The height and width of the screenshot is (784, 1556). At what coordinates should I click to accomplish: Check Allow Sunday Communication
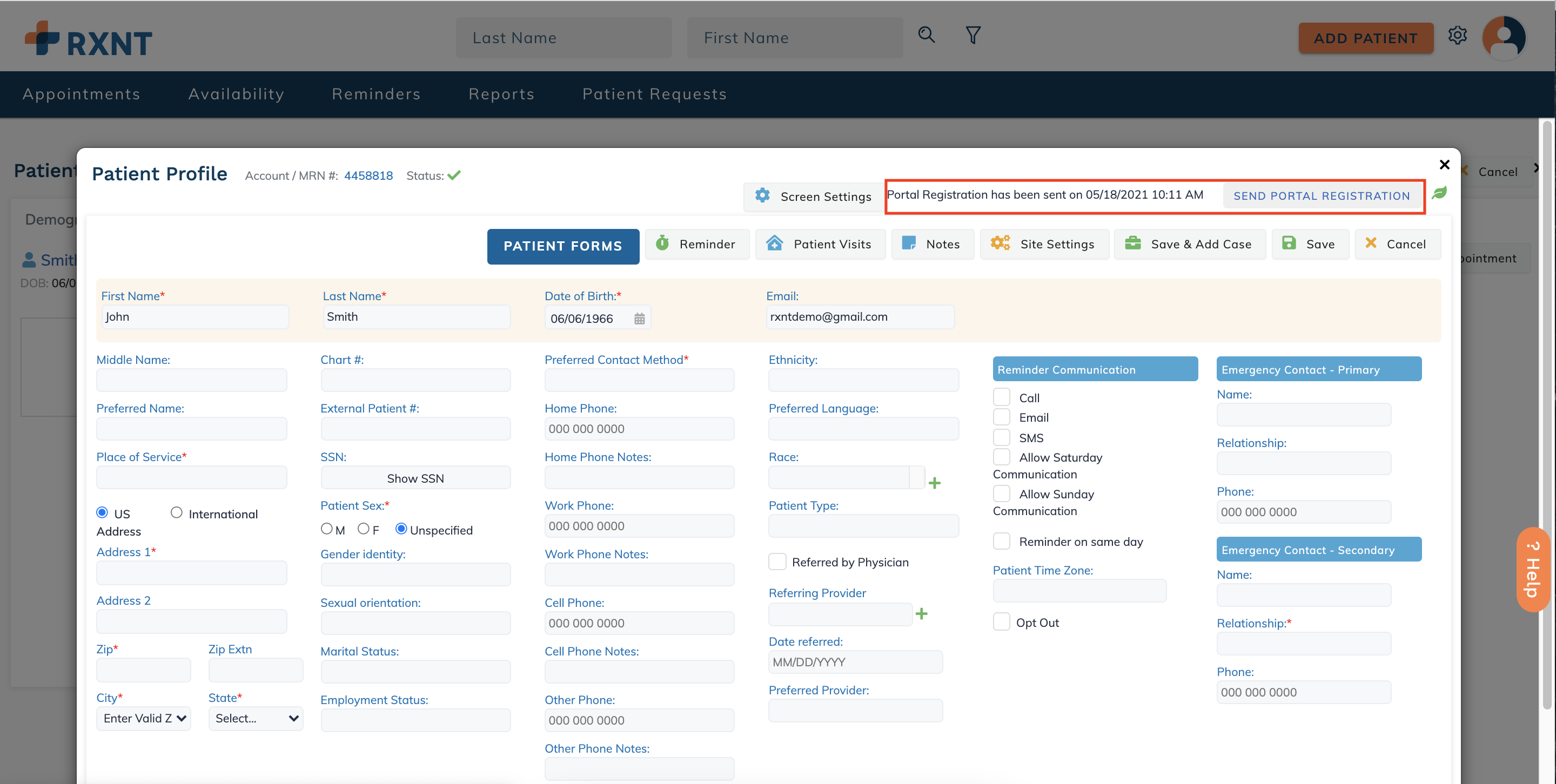[x=1001, y=494]
